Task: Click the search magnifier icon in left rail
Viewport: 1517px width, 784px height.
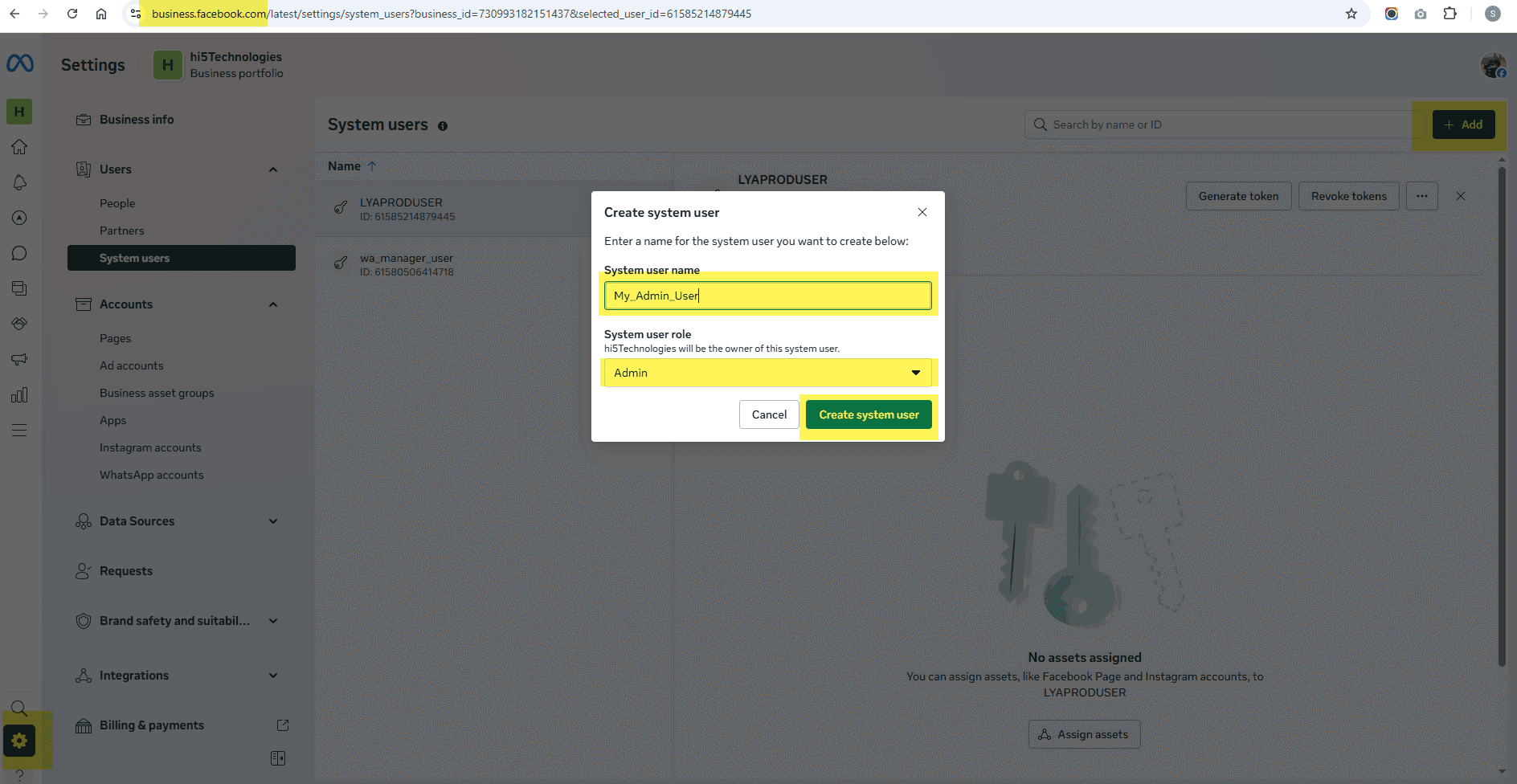Action: click(19, 708)
